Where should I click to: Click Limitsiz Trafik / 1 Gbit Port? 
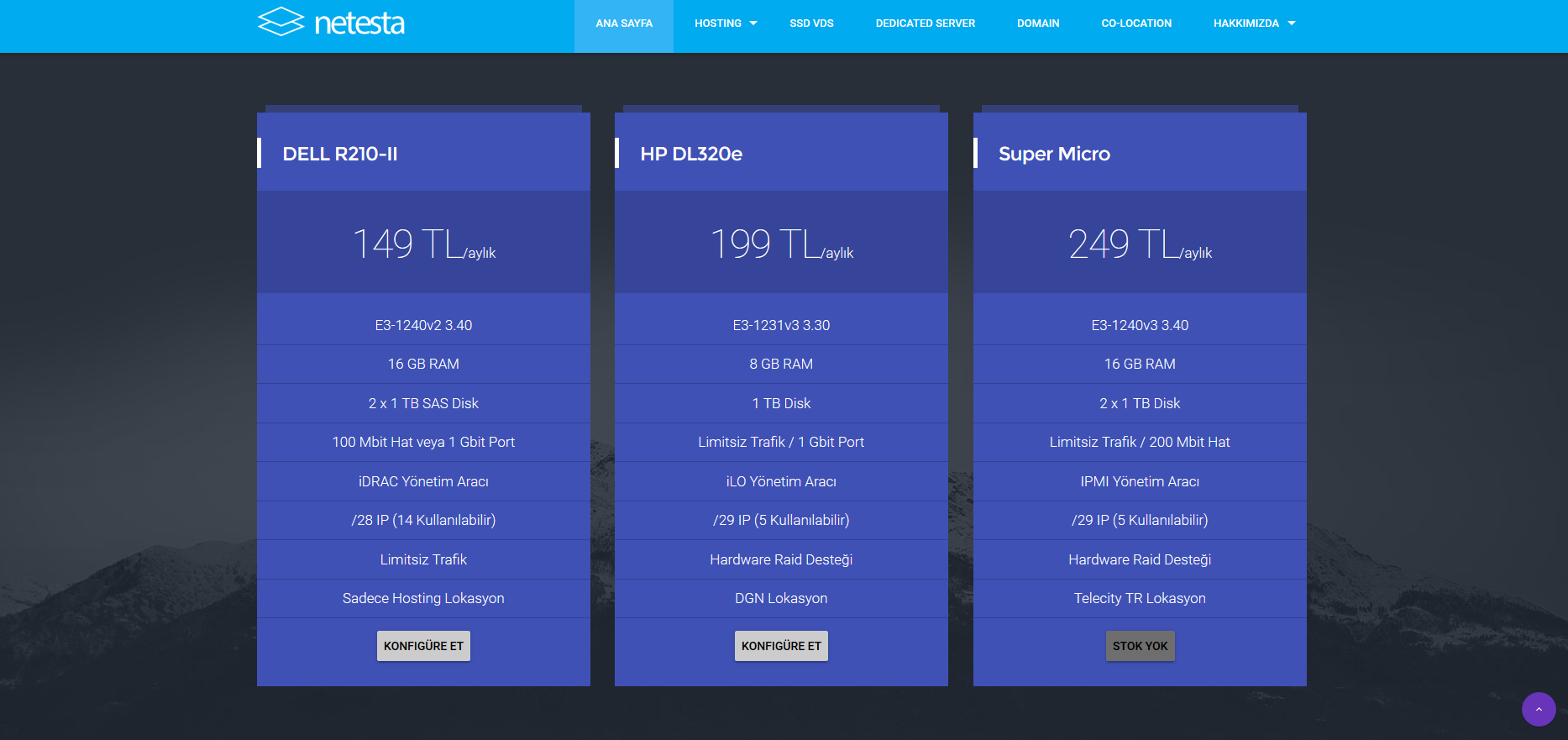point(781,442)
